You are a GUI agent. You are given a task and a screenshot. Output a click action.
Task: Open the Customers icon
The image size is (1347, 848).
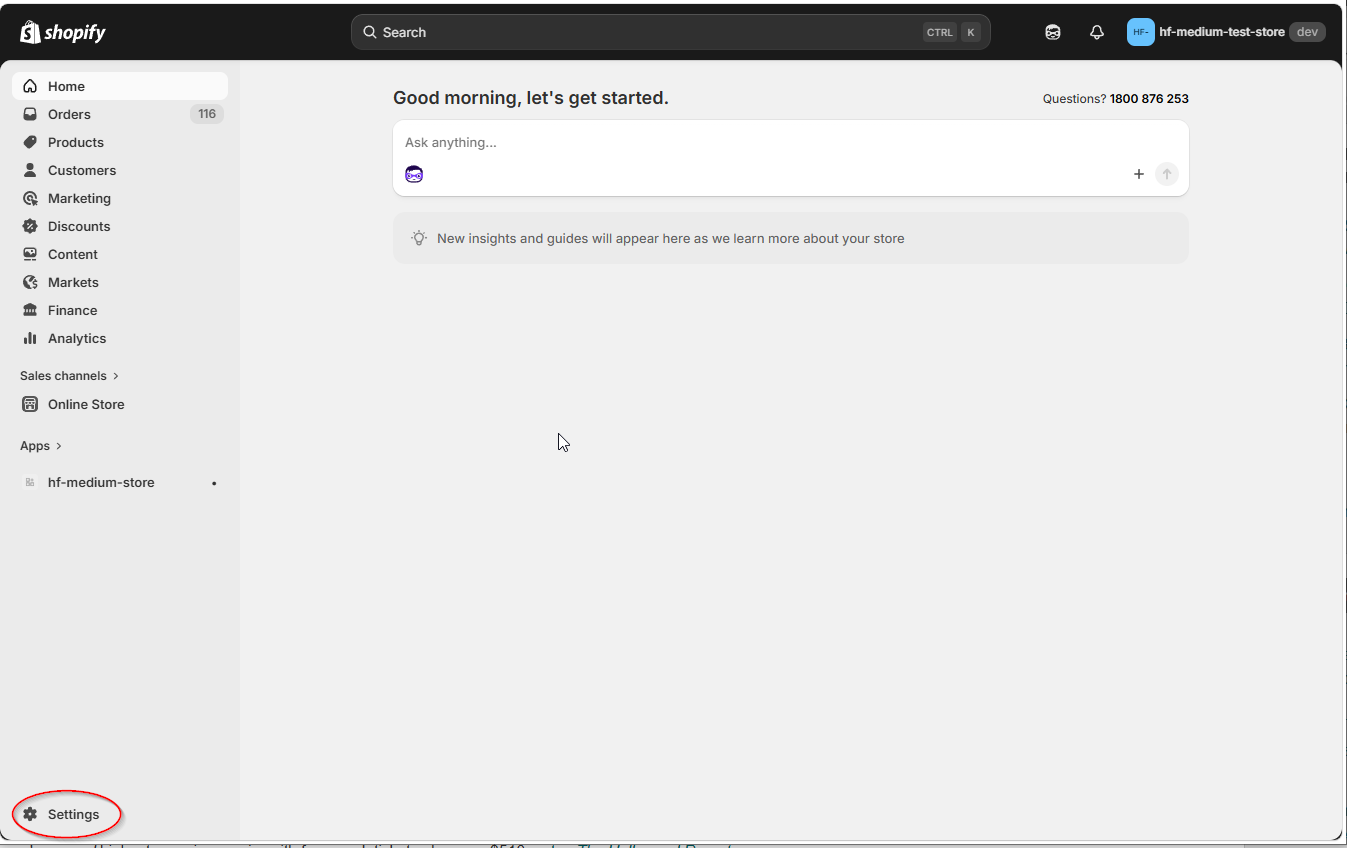point(30,169)
